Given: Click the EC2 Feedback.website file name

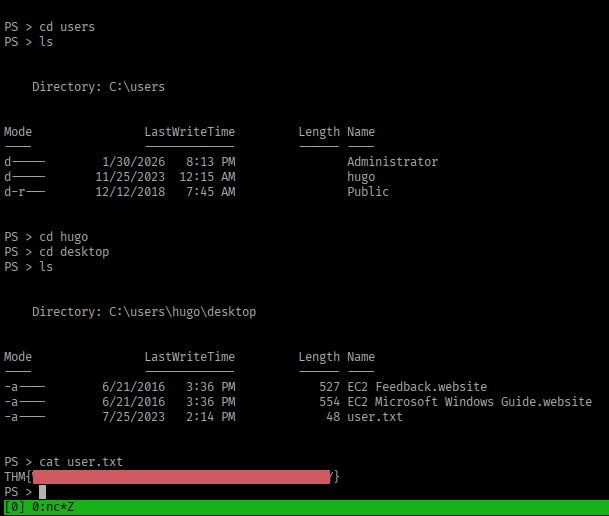Looking at the screenshot, I should coord(417,387).
